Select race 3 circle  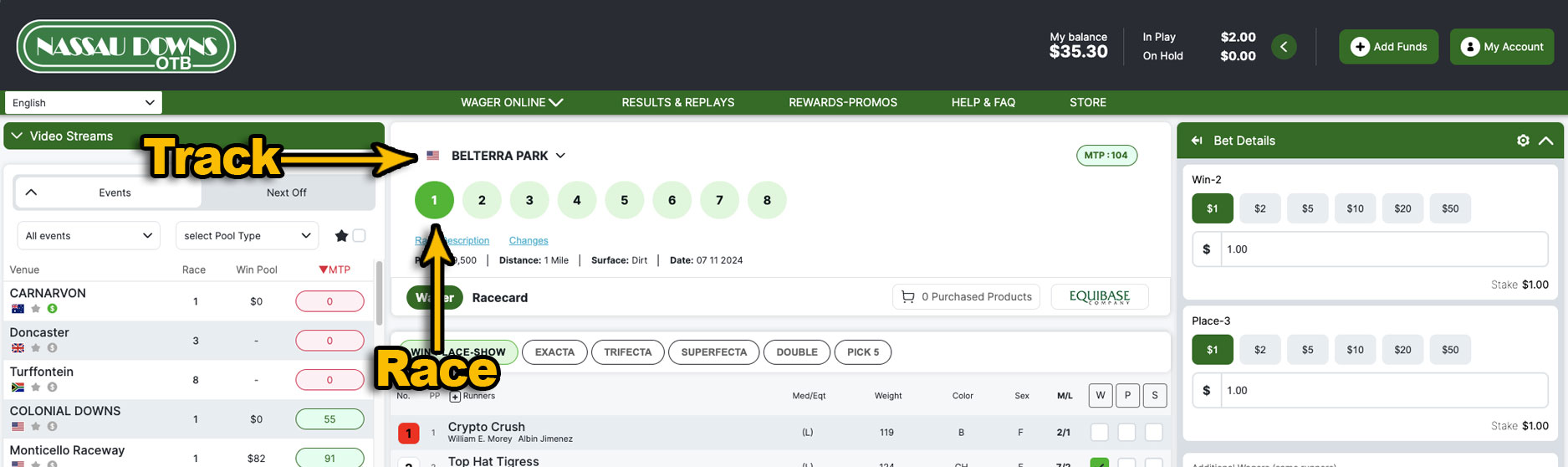(529, 200)
